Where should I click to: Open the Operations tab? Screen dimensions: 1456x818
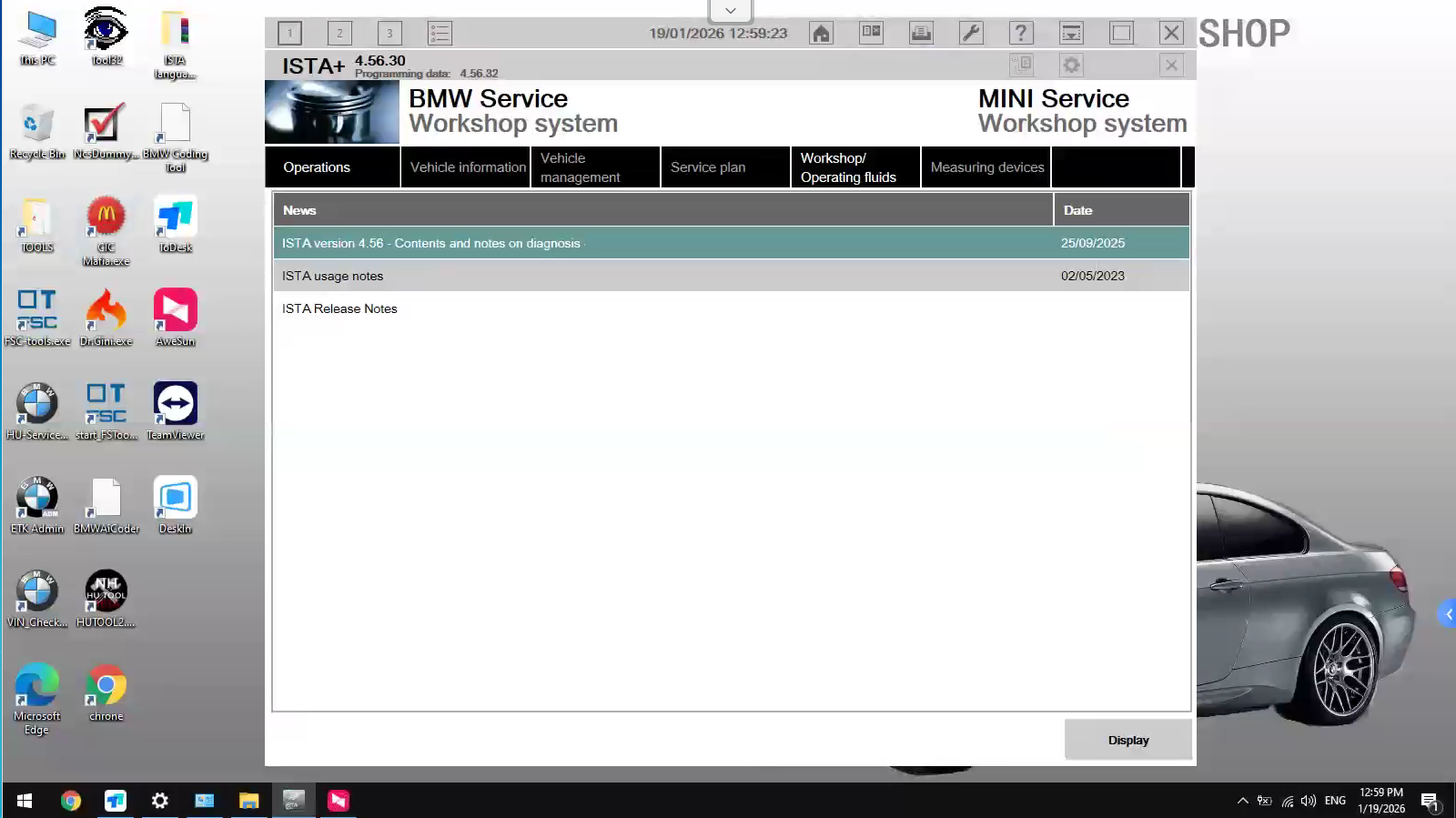coord(332,167)
